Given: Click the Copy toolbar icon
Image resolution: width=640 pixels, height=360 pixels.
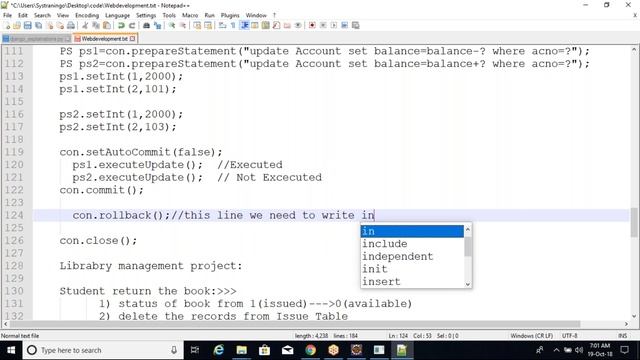Looking at the screenshot, I should coord(96,25).
